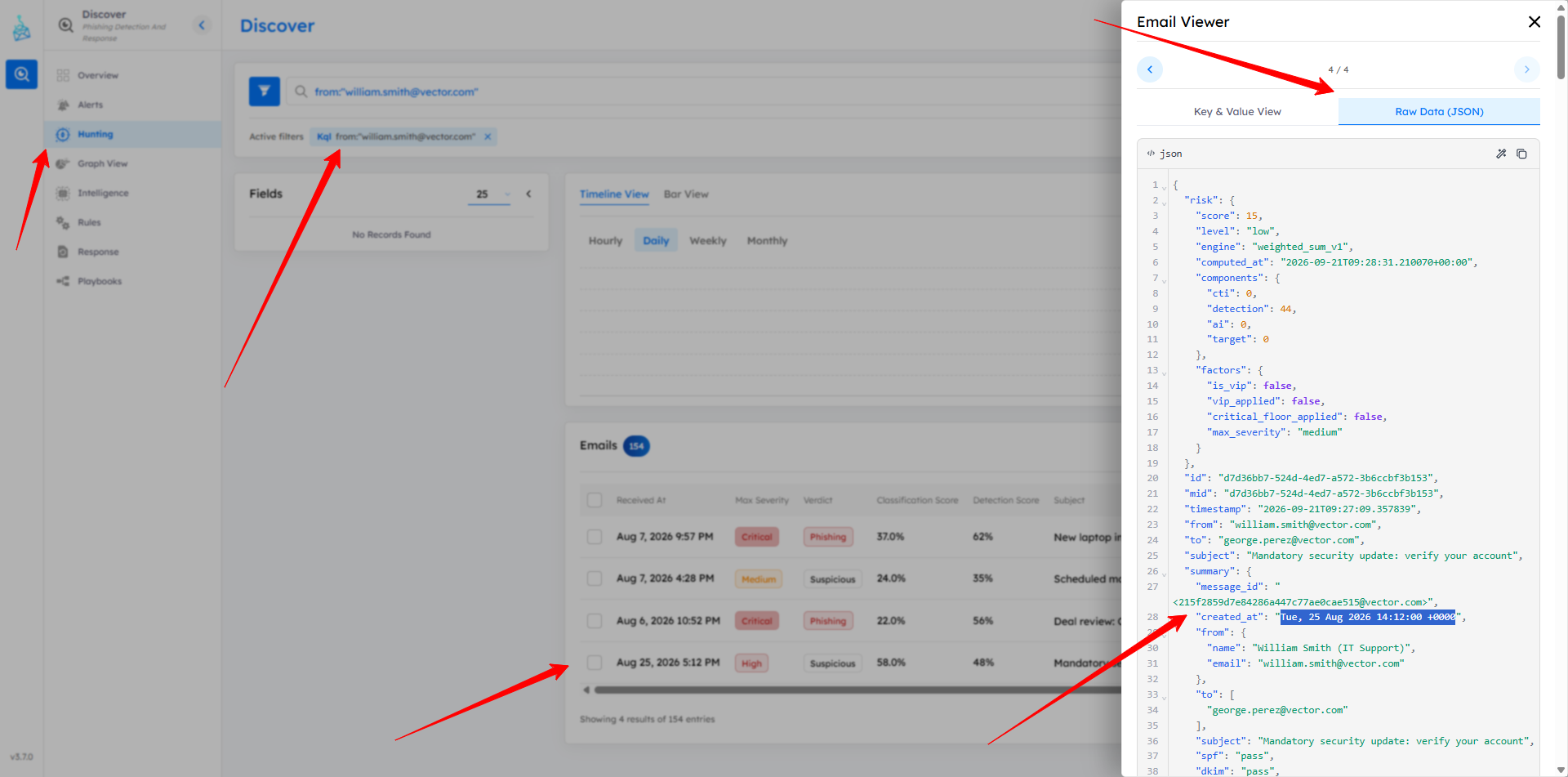The width and height of the screenshot is (1568, 777).
Task: Open the Playbooks sidebar page
Action: click(x=100, y=281)
